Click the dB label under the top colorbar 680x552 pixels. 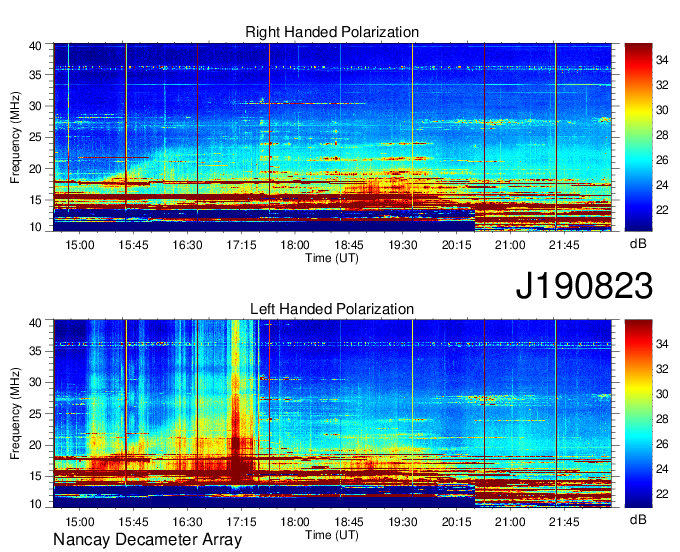pos(638,244)
